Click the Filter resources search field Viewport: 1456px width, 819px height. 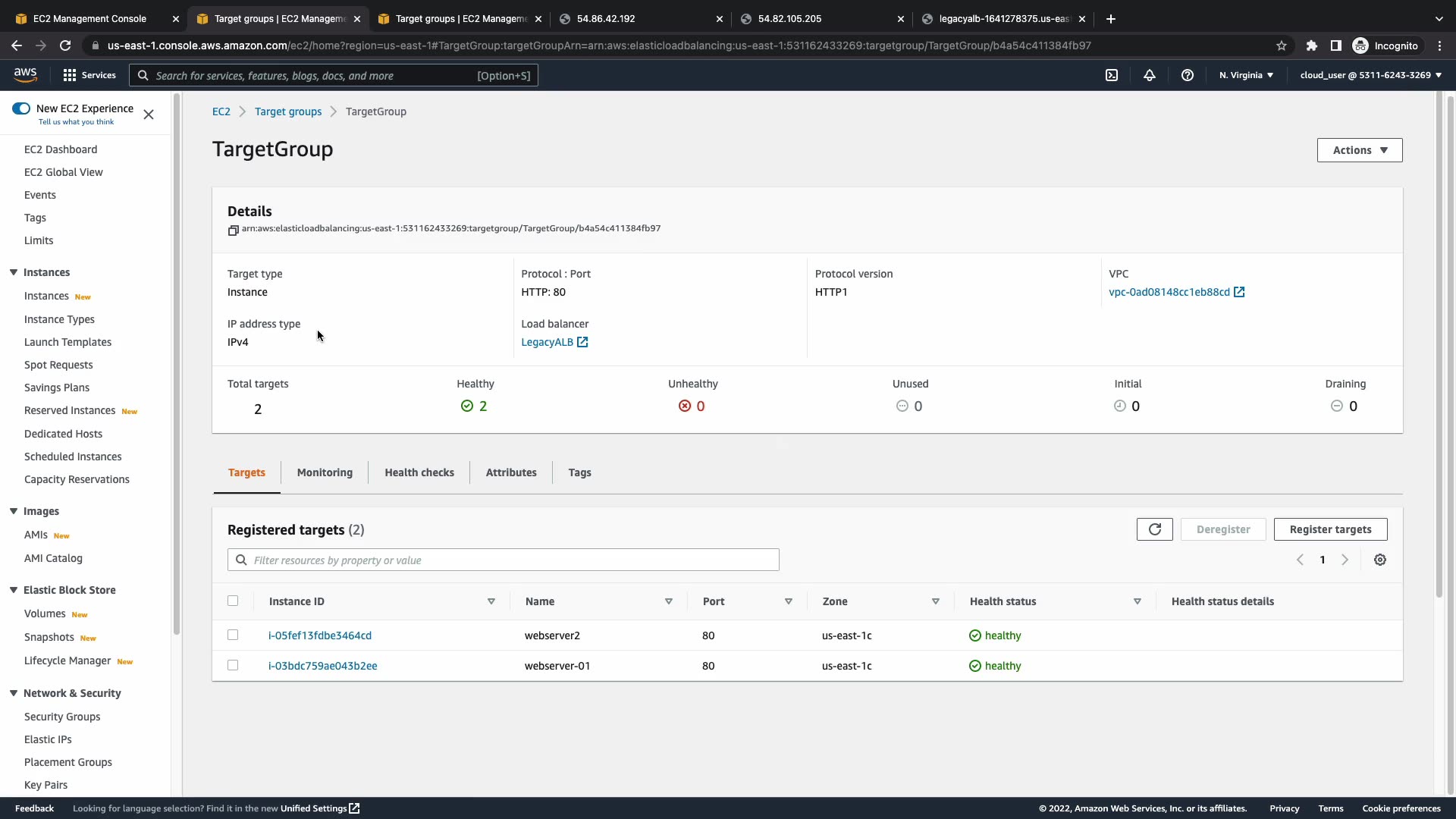[x=504, y=560]
